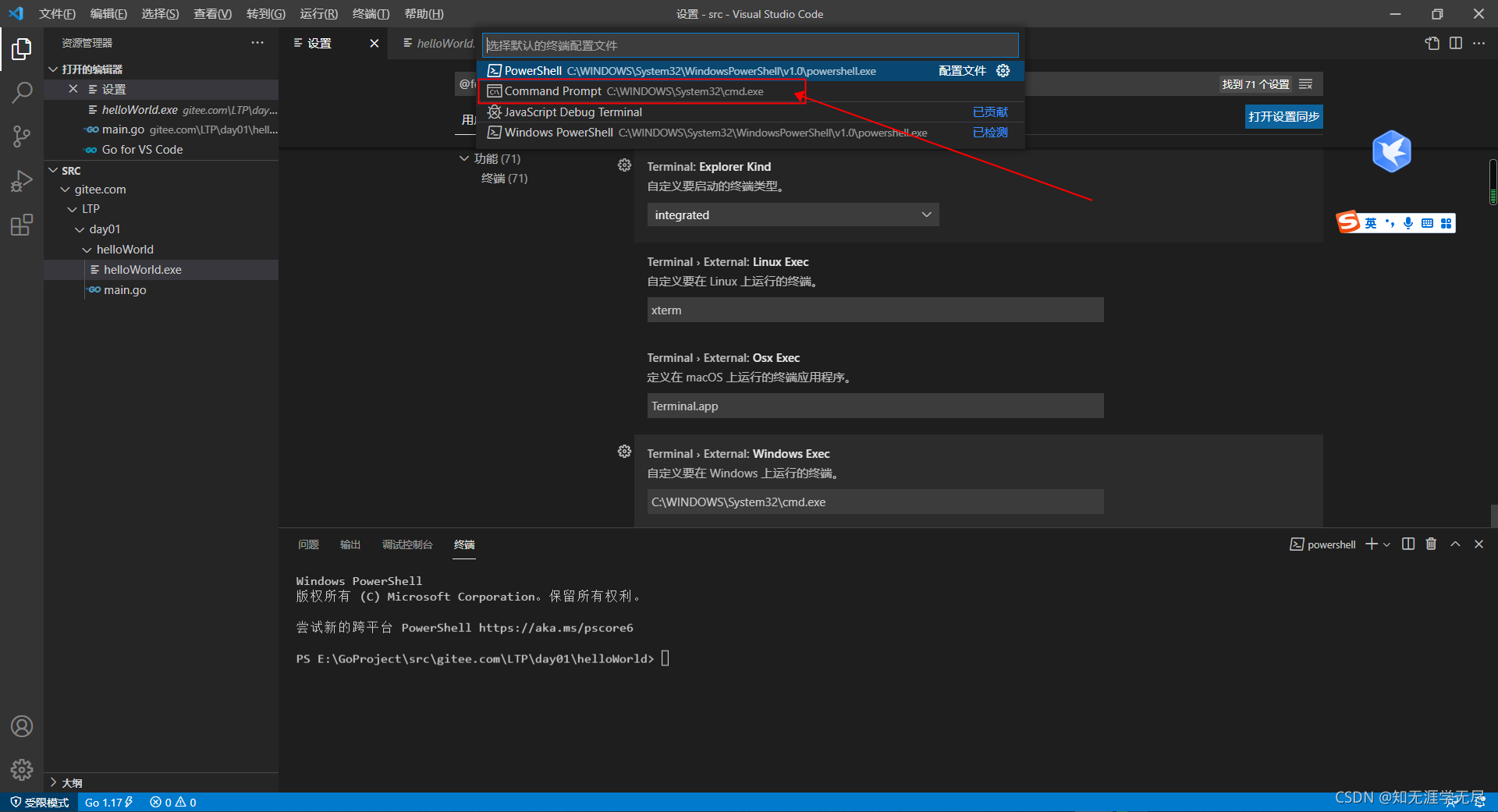Screen dimensions: 1498x812
Task: Click the blue bird floating icon
Action: 1392,151
